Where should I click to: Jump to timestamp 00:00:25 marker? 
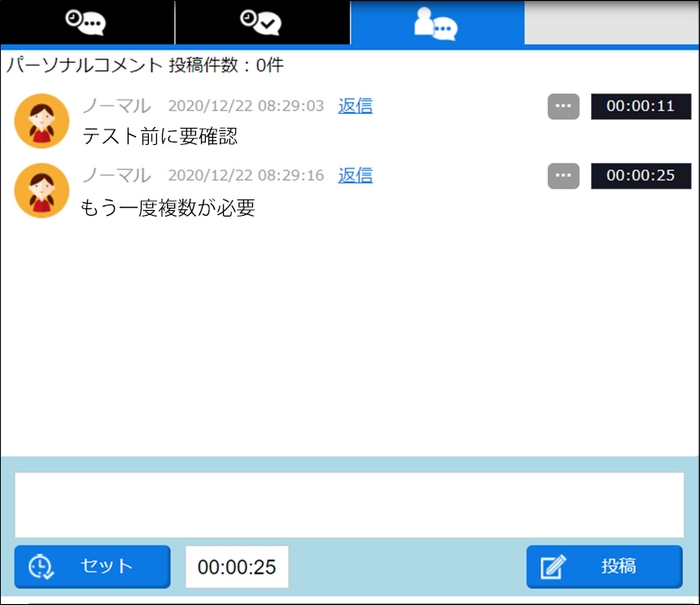[641, 176]
